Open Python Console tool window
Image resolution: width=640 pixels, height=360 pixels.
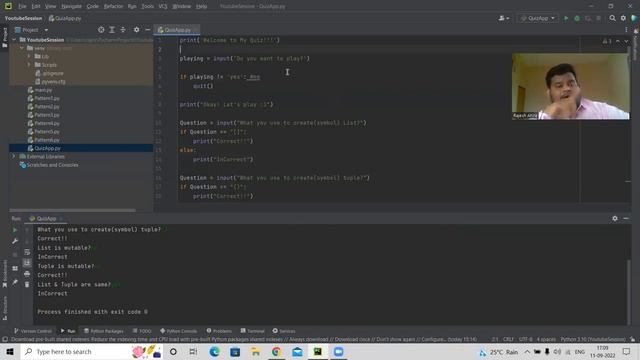179,331
